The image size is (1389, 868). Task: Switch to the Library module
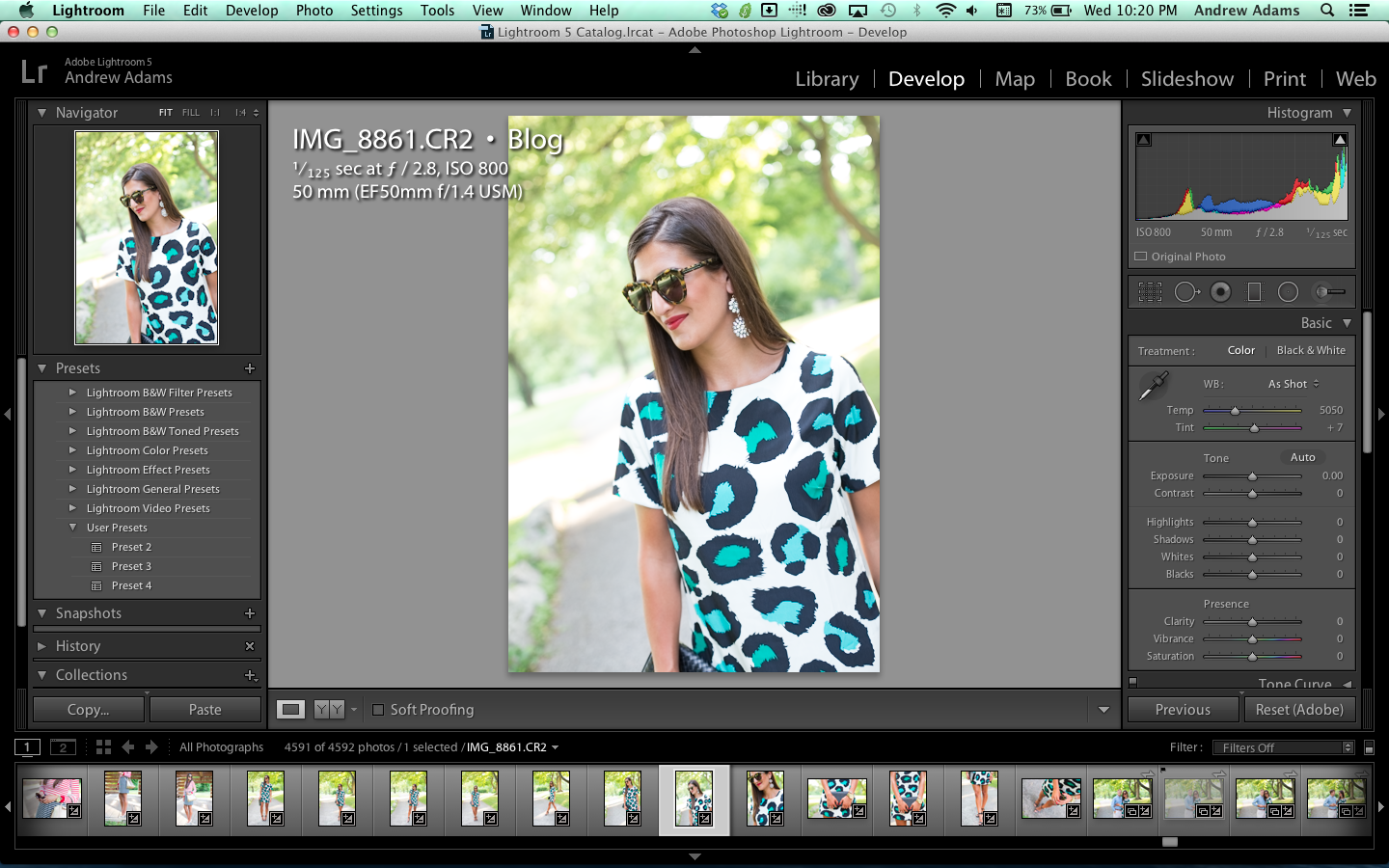826,79
